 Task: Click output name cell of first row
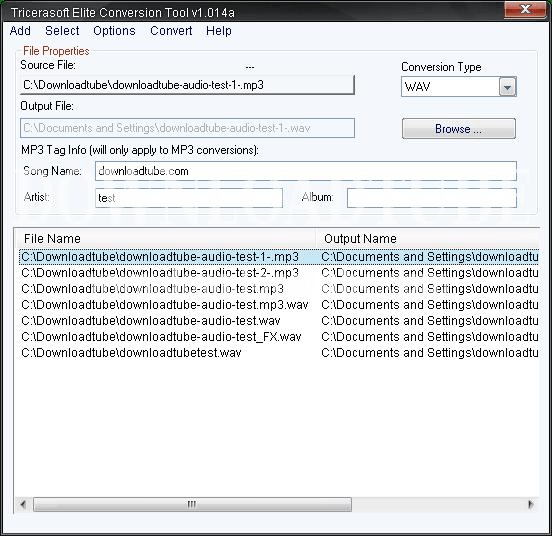pyautogui.click(x=429, y=257)
